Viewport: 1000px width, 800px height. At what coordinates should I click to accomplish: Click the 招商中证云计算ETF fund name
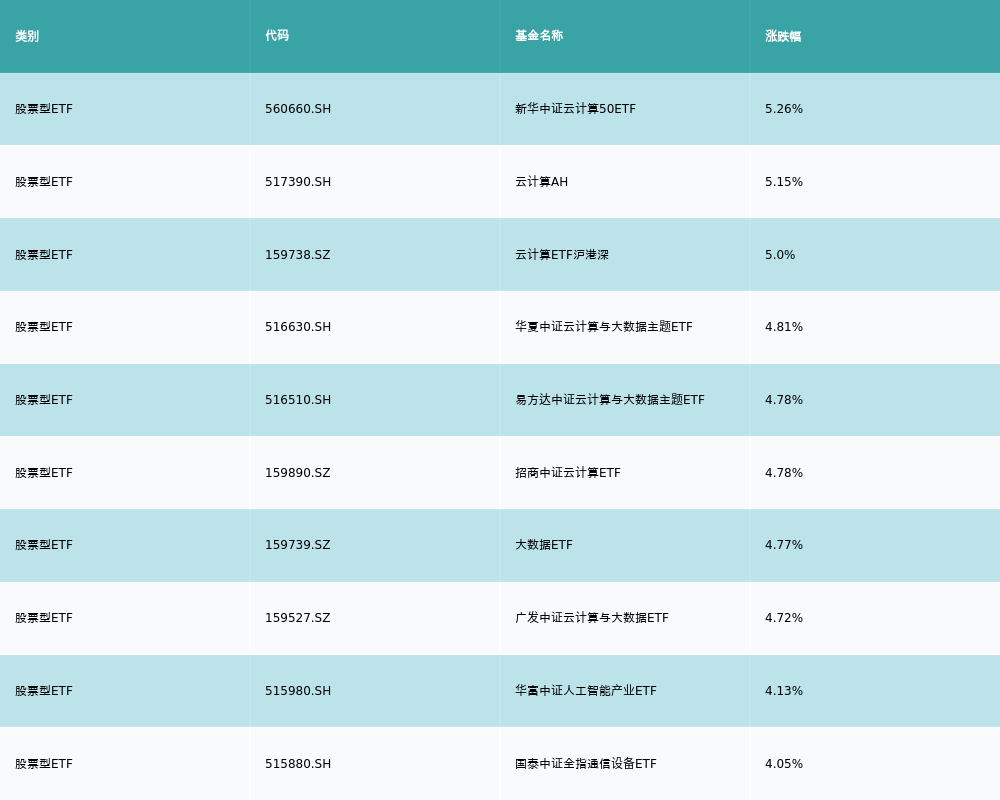point(568,473)
